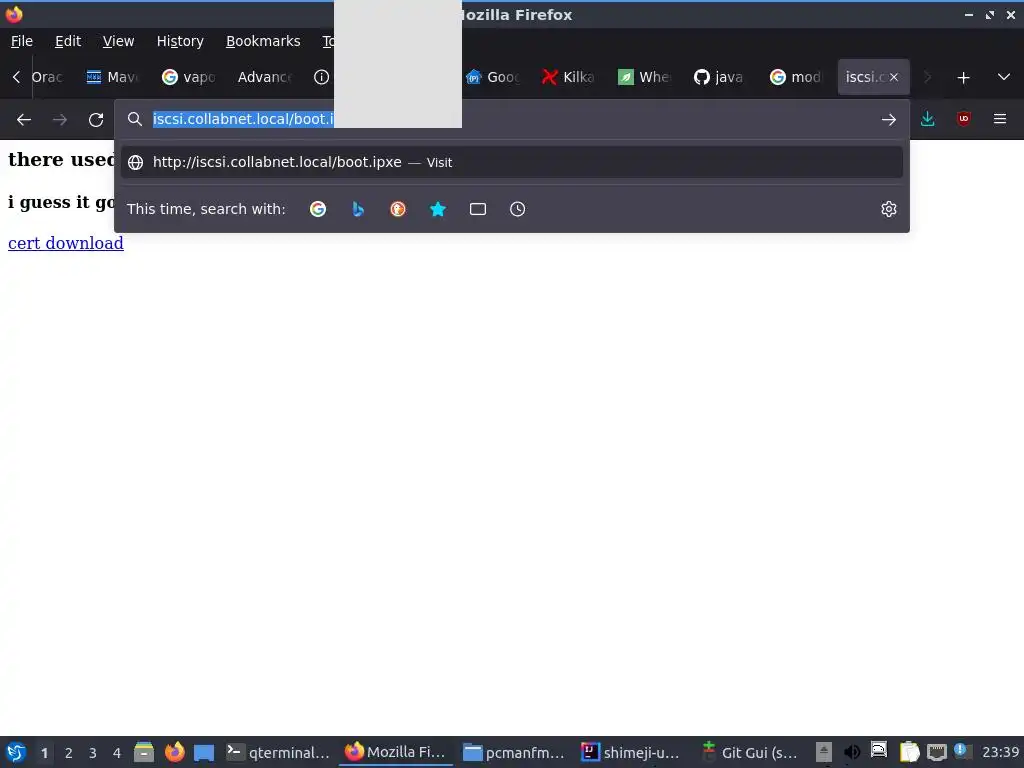The height and width of the screenshot is (768, 1024).
Task: Switch to the Whe tab
Action: pos(644,77)
